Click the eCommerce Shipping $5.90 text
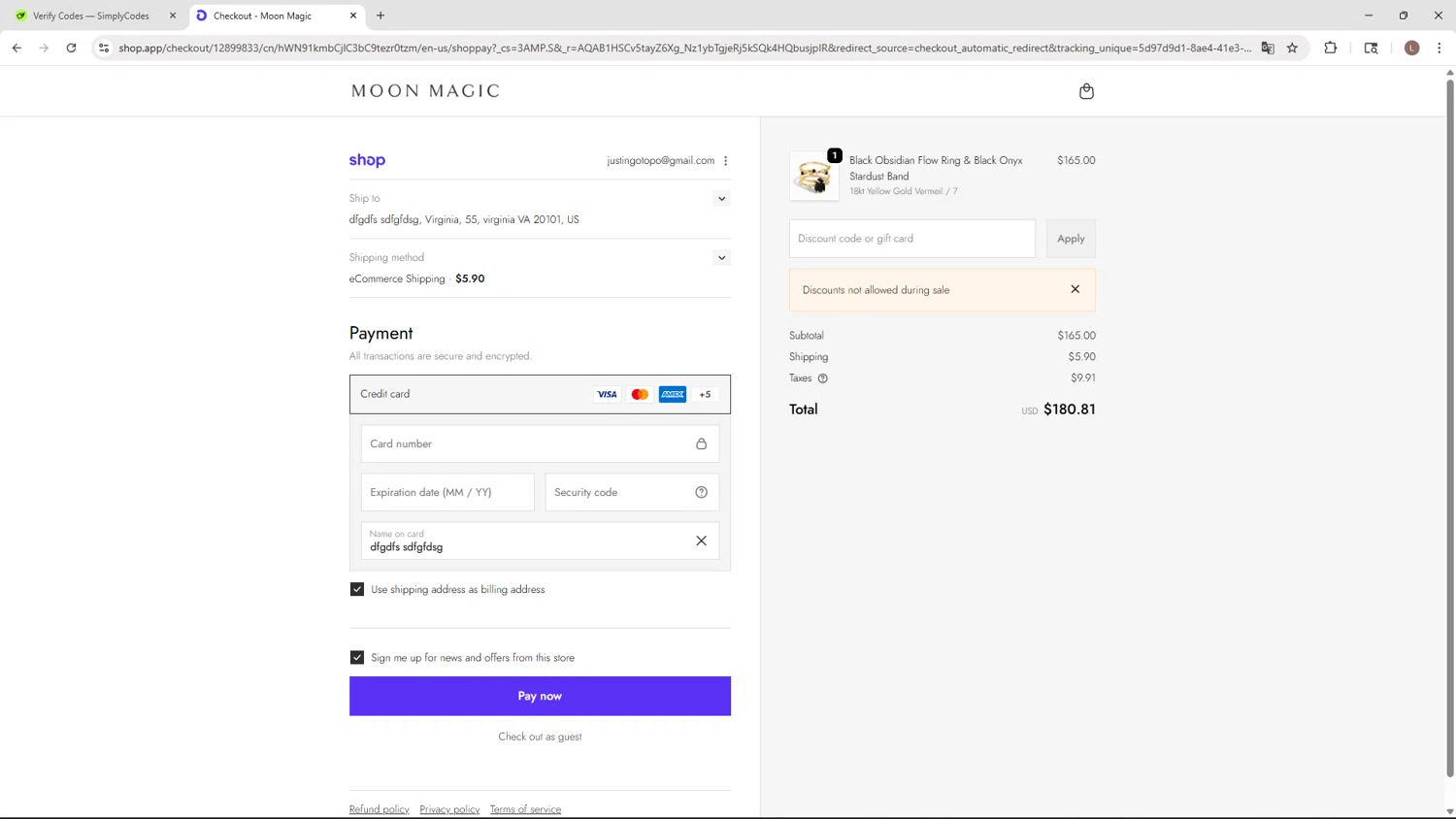1456x819 pixels. click(x=416, y=278)
